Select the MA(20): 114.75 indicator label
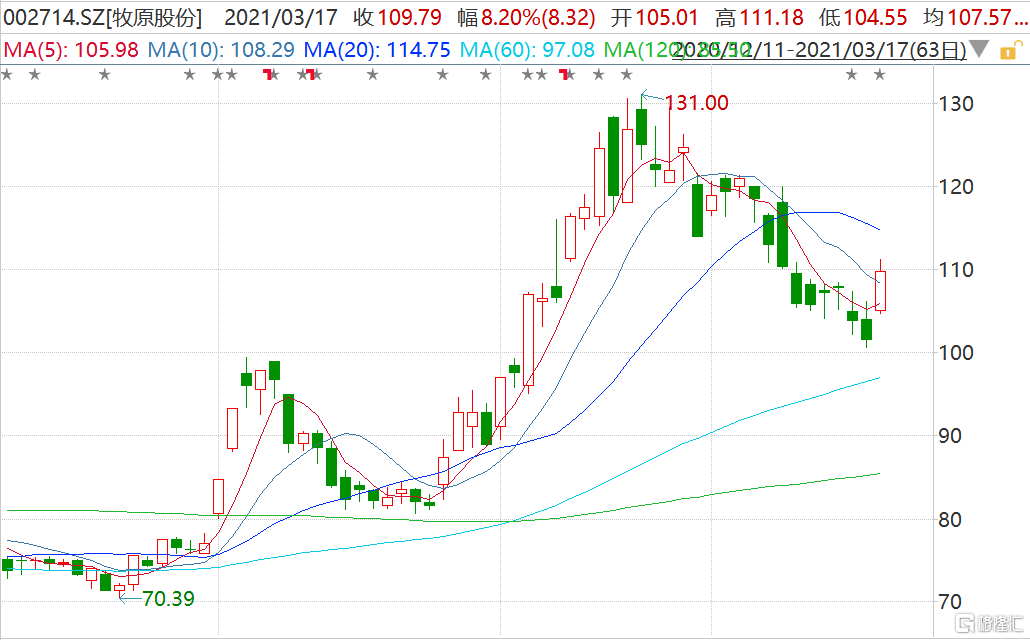1030x640 pixels. [377, 50]
